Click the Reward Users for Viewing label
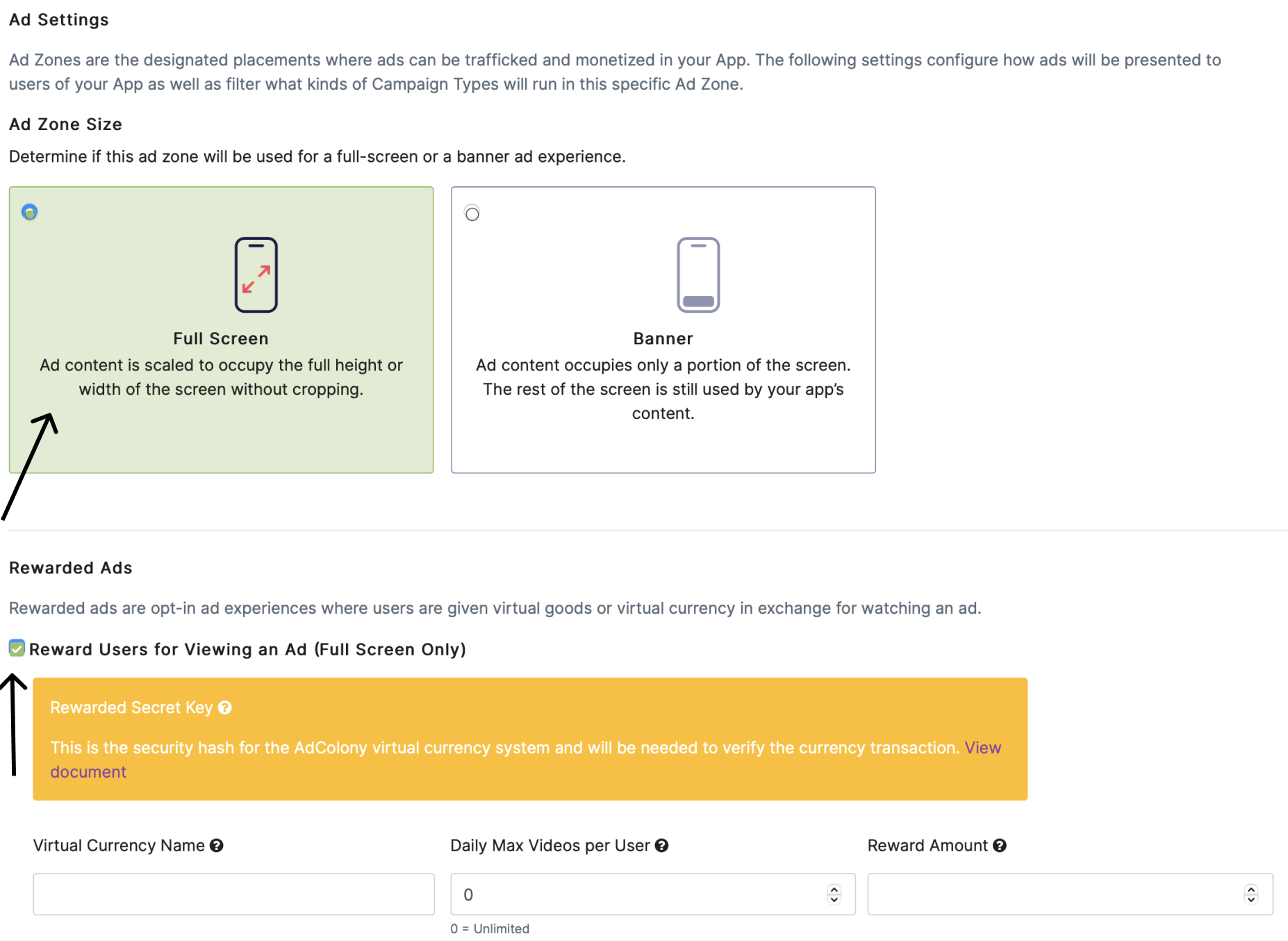 pyautogui.click(x=247, y=649)
